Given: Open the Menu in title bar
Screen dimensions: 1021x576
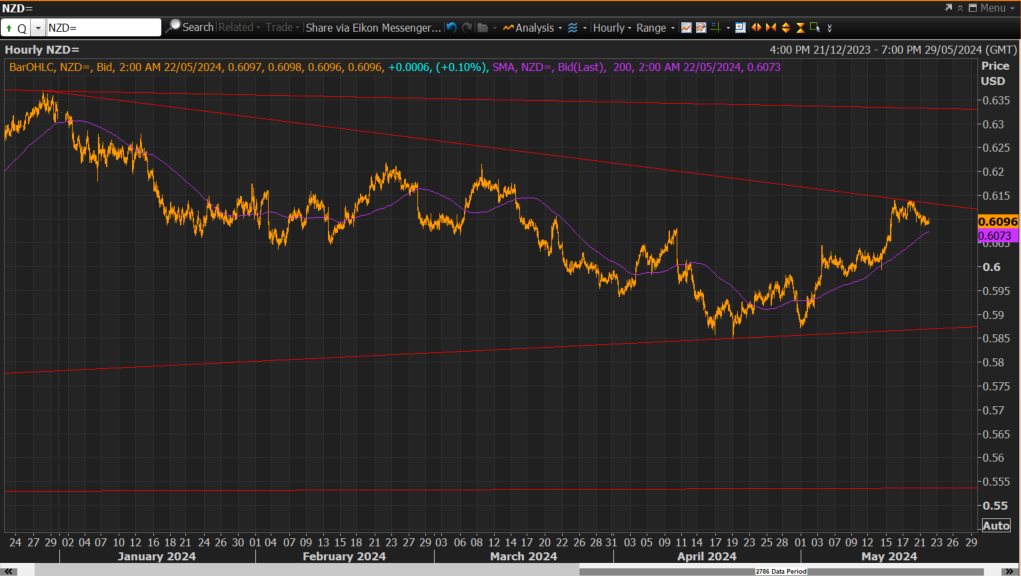Looking at the screenshot, I should [x=992, y=8].
